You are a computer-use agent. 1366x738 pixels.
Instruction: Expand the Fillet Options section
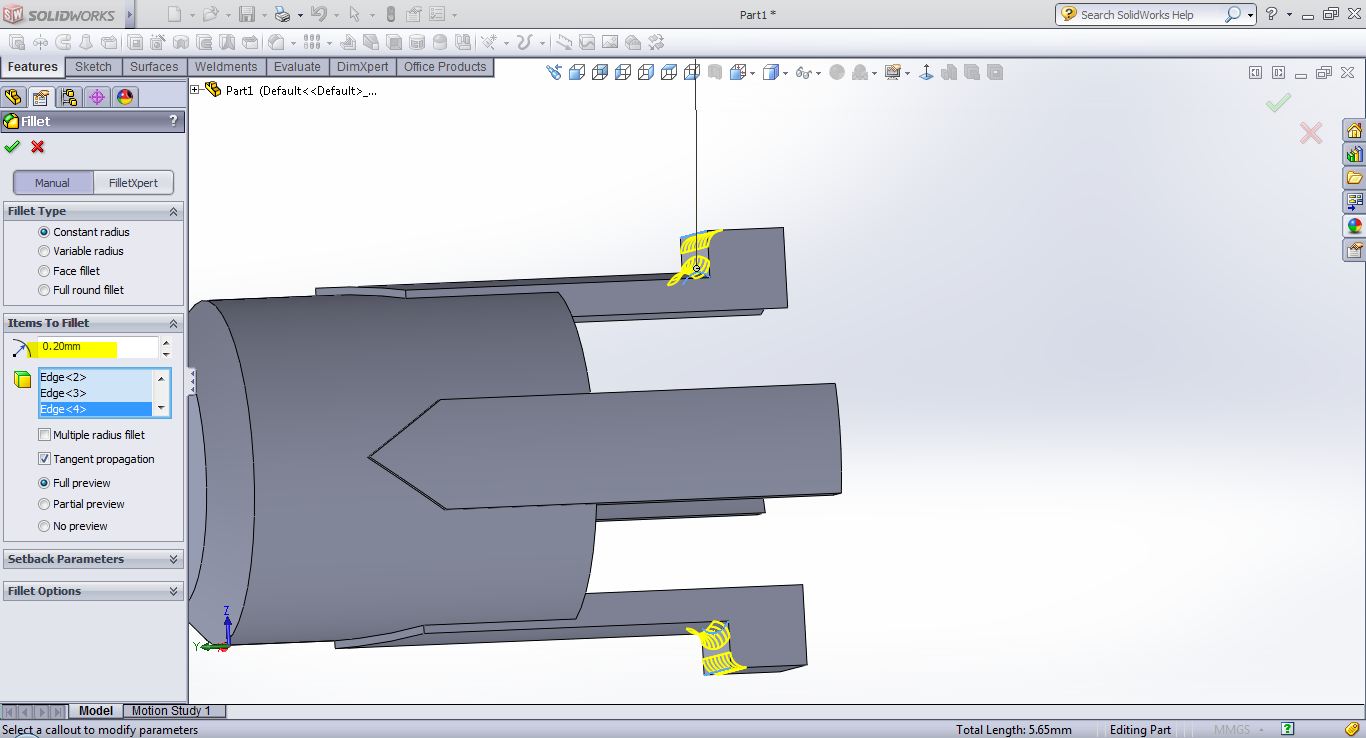(93, 591)
